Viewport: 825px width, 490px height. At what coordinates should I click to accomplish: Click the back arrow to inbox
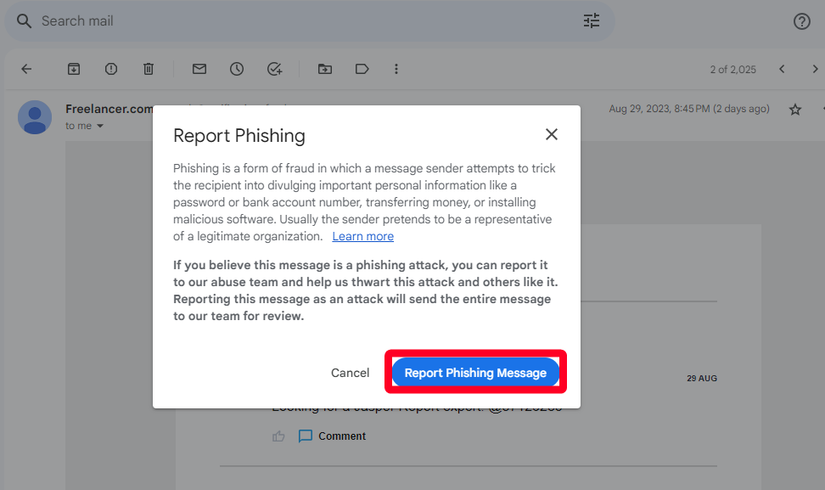point(27,69)
